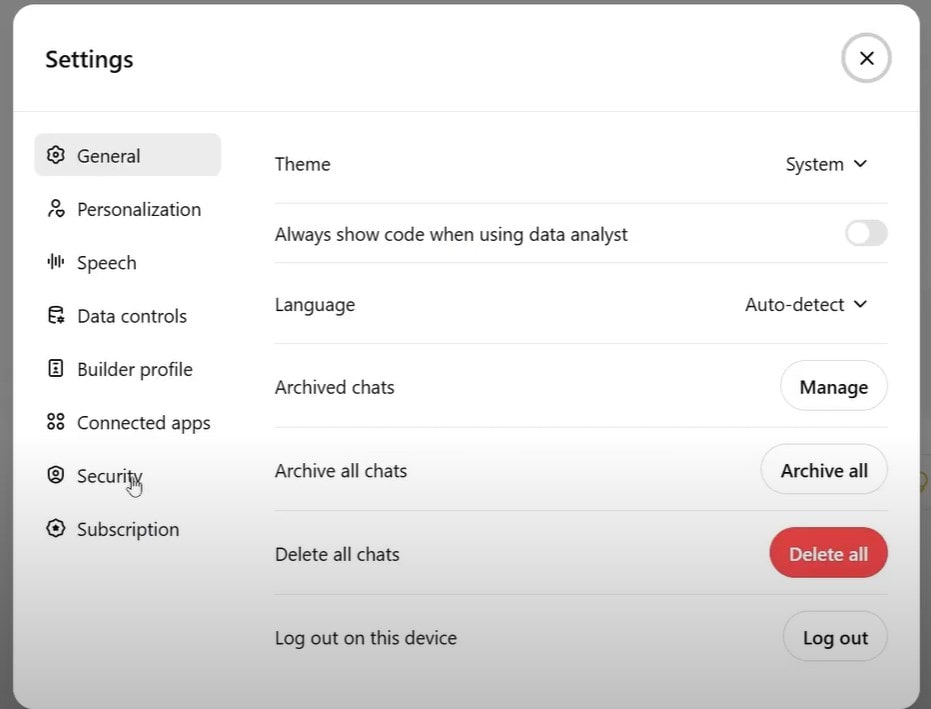Click the Archive all button
This screenshot has height=709, width=931.
pyautogui.click(x=824, y=470)
